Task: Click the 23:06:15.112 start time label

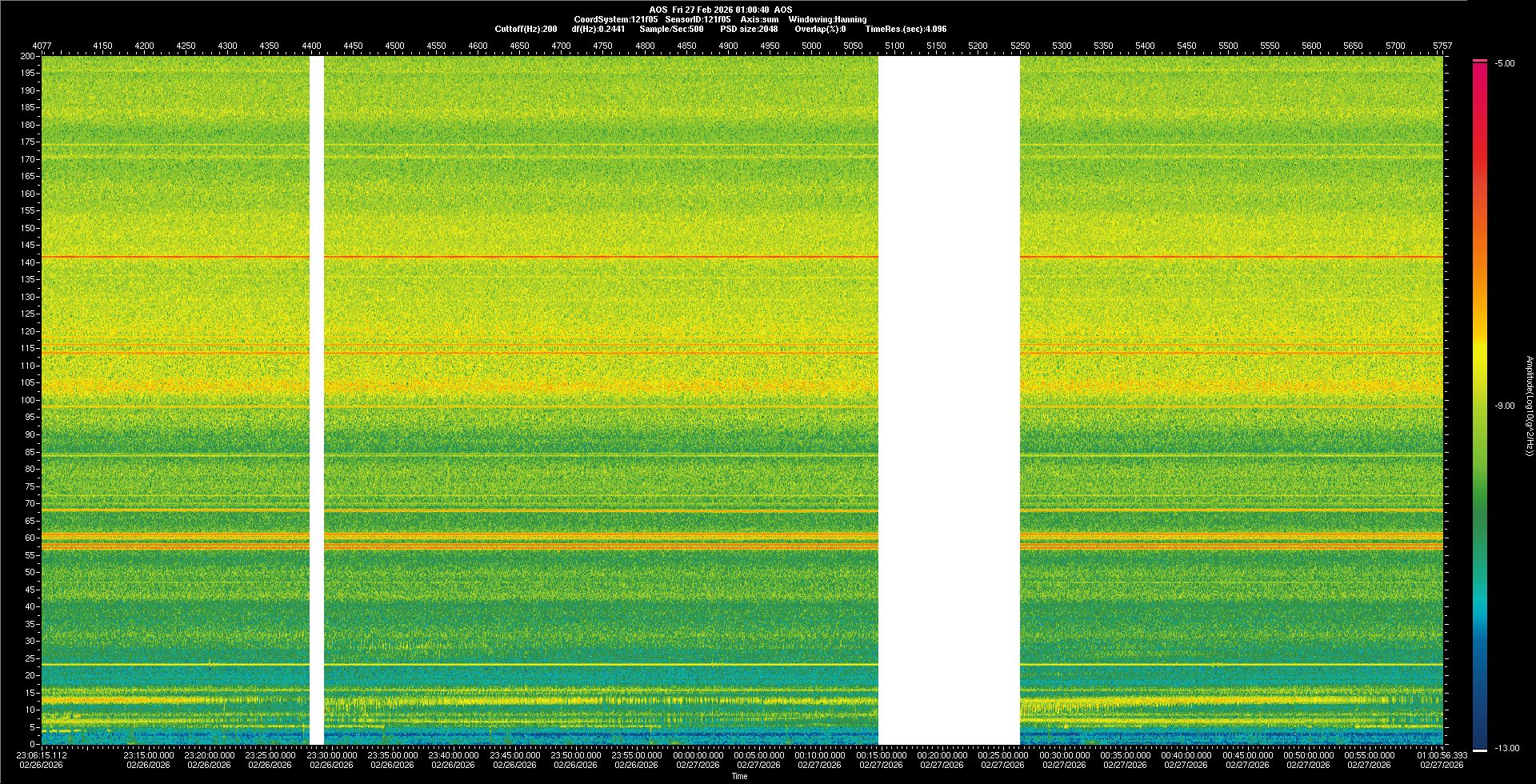Action: [x=42, y=755]
